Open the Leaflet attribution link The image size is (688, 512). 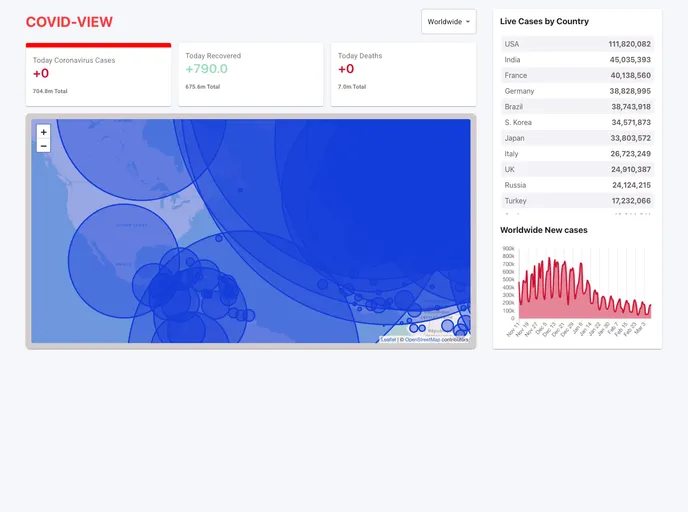tap(388, 340)
